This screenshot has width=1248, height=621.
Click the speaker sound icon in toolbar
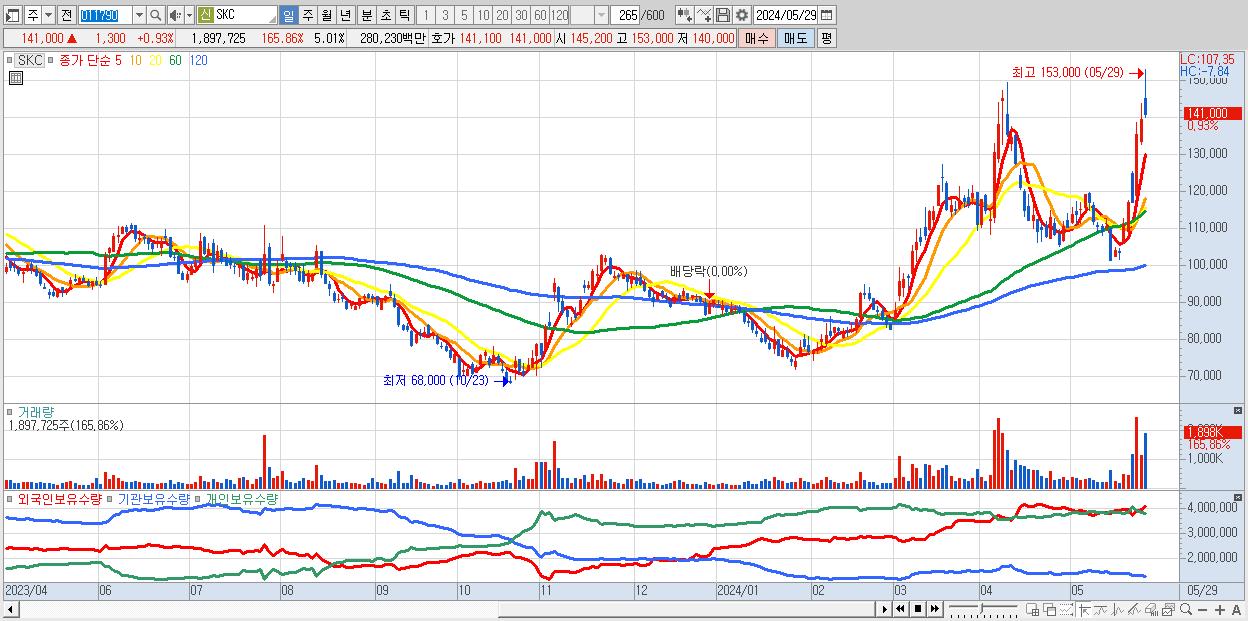coord(175,15)
